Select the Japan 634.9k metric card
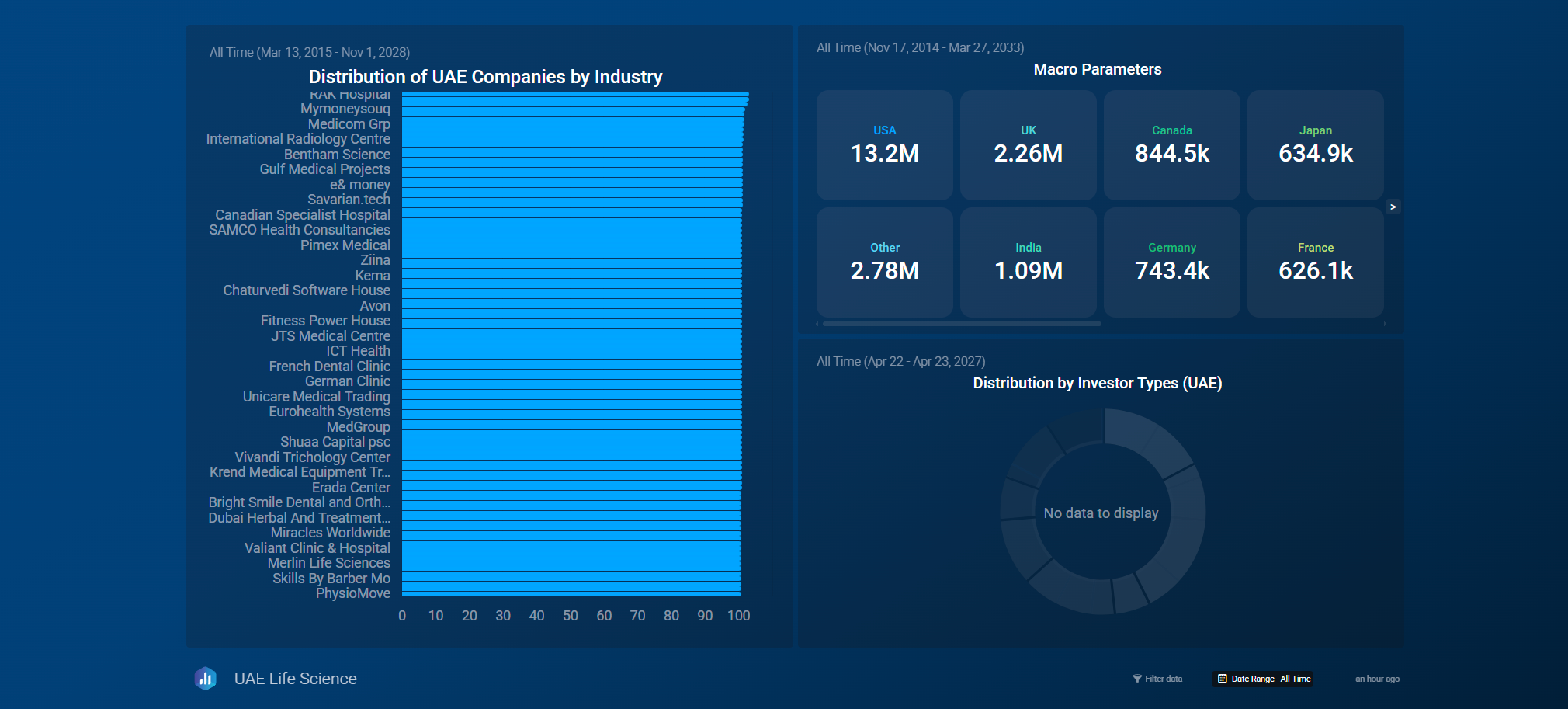The width and height of the screenshot is (1568, 709). [x=1315, y=145]
